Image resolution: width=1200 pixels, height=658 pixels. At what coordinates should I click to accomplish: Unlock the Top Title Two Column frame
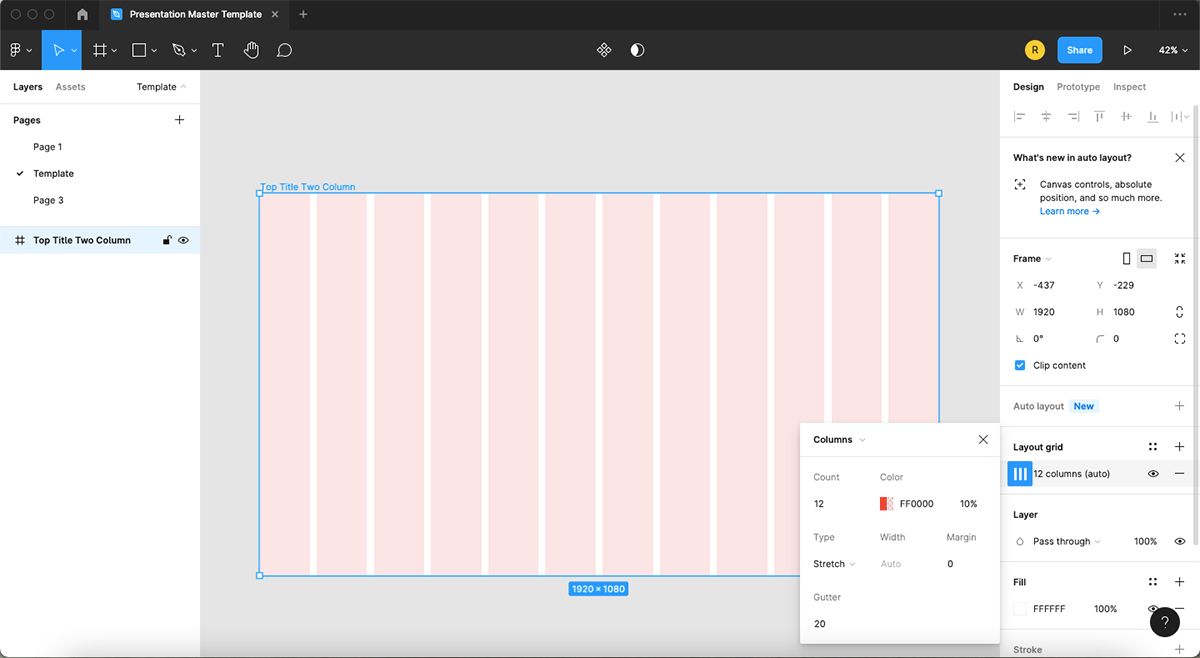[x=166, y=240]
